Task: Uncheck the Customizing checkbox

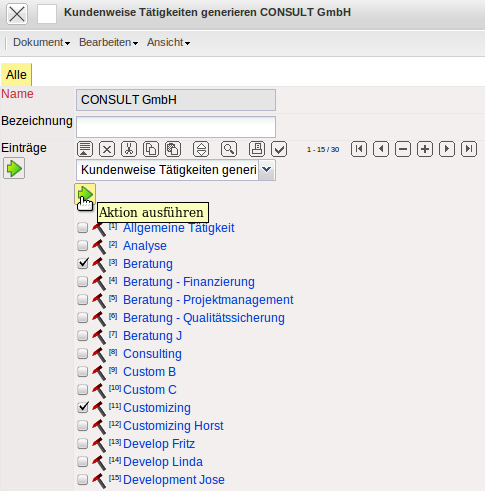Action: click(82, 408)
